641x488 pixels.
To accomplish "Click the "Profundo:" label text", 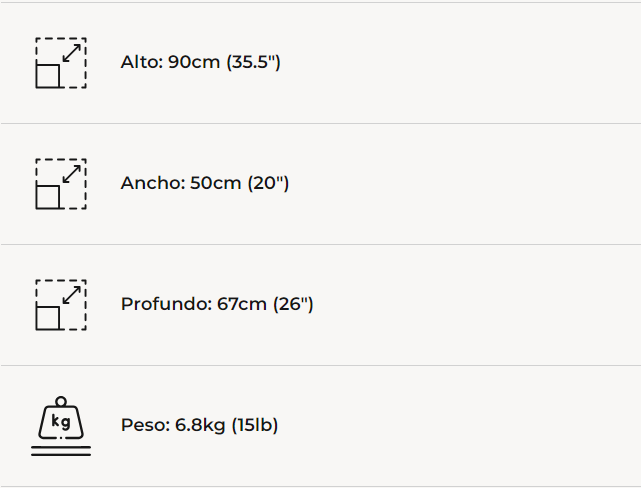I will click(x=166, y=304).
